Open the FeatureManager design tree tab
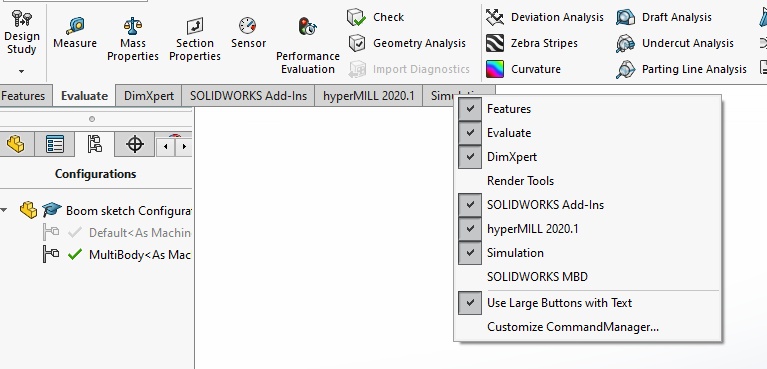Image resolution: width=767 pixels, height=369 pixels. point(17,144)
